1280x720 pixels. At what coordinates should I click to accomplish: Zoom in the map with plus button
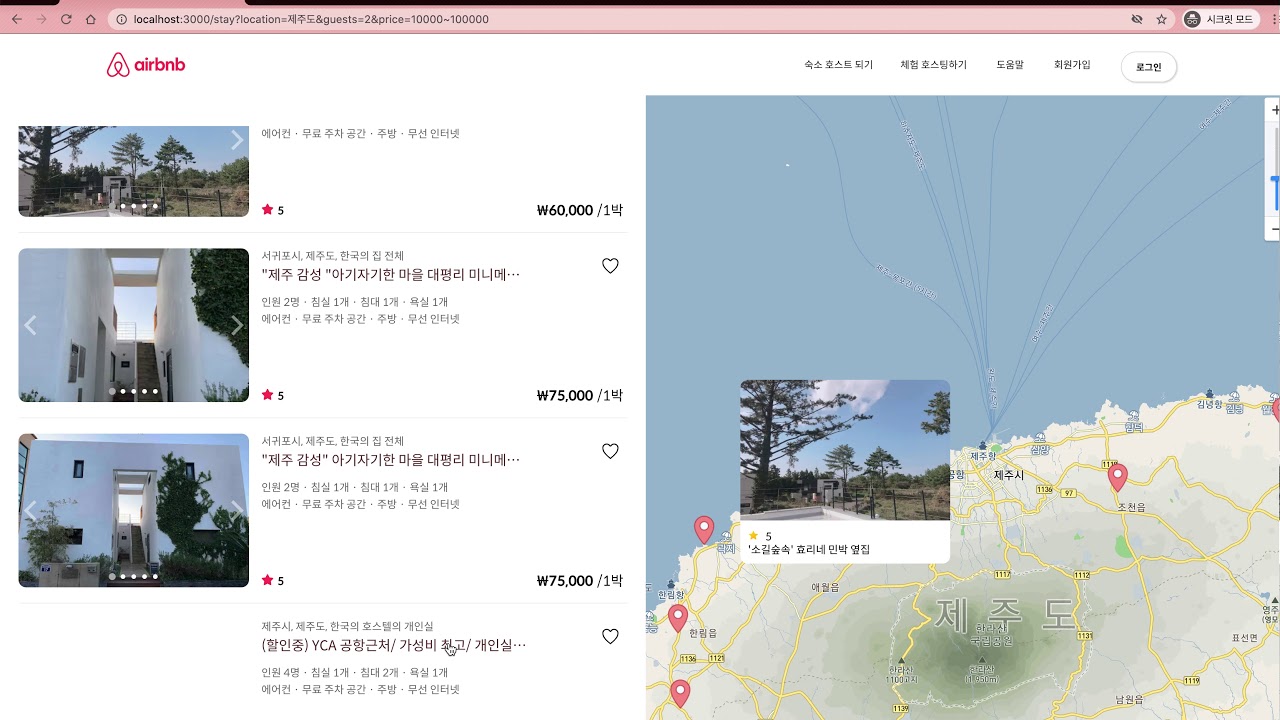coord(1274,110)
